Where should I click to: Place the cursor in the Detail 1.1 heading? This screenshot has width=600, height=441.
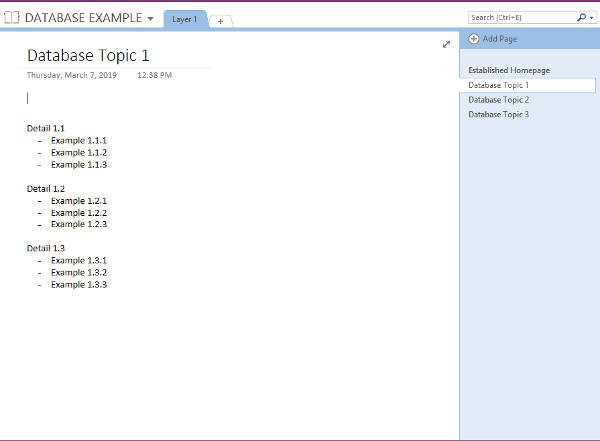46,128
